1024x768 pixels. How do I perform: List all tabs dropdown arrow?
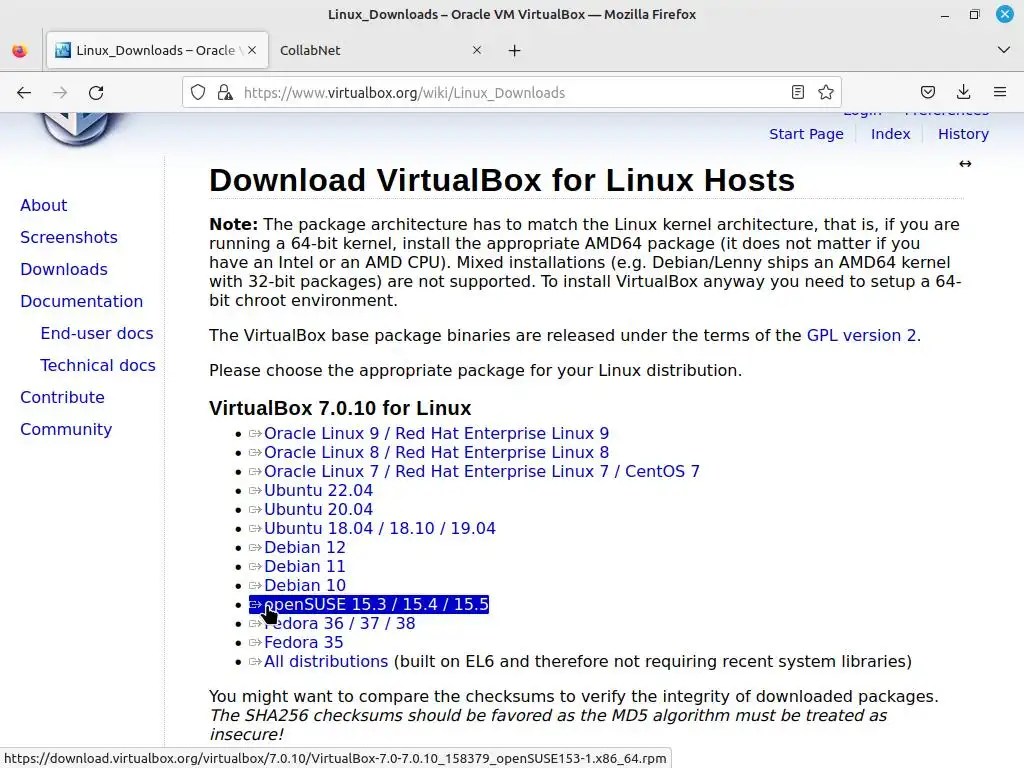click(1004, 50)
